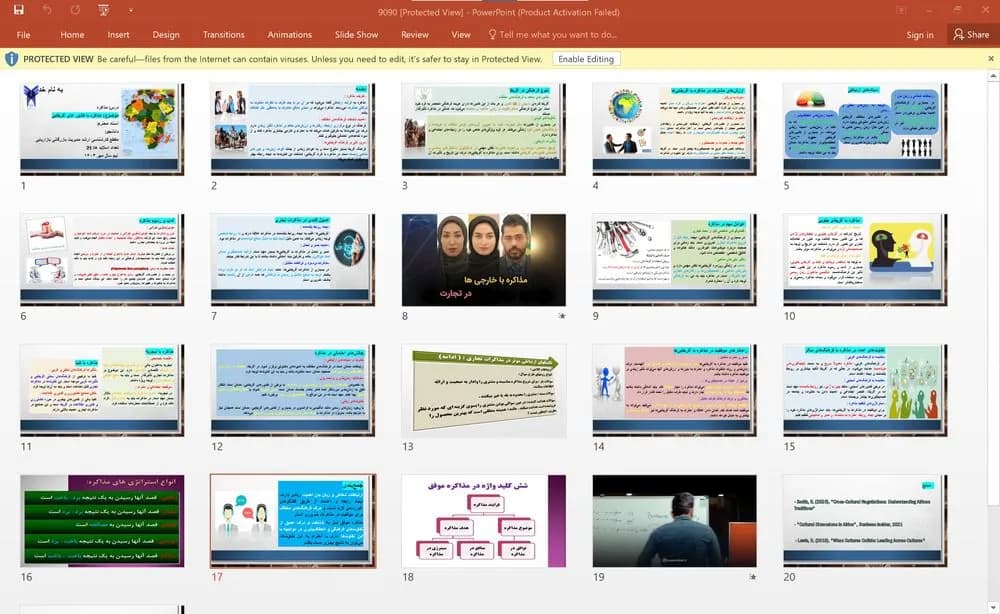Click the Redo icon in the title bar
Image resolution: width=1000 pixels, height=614 pixels.
[75, 10]
